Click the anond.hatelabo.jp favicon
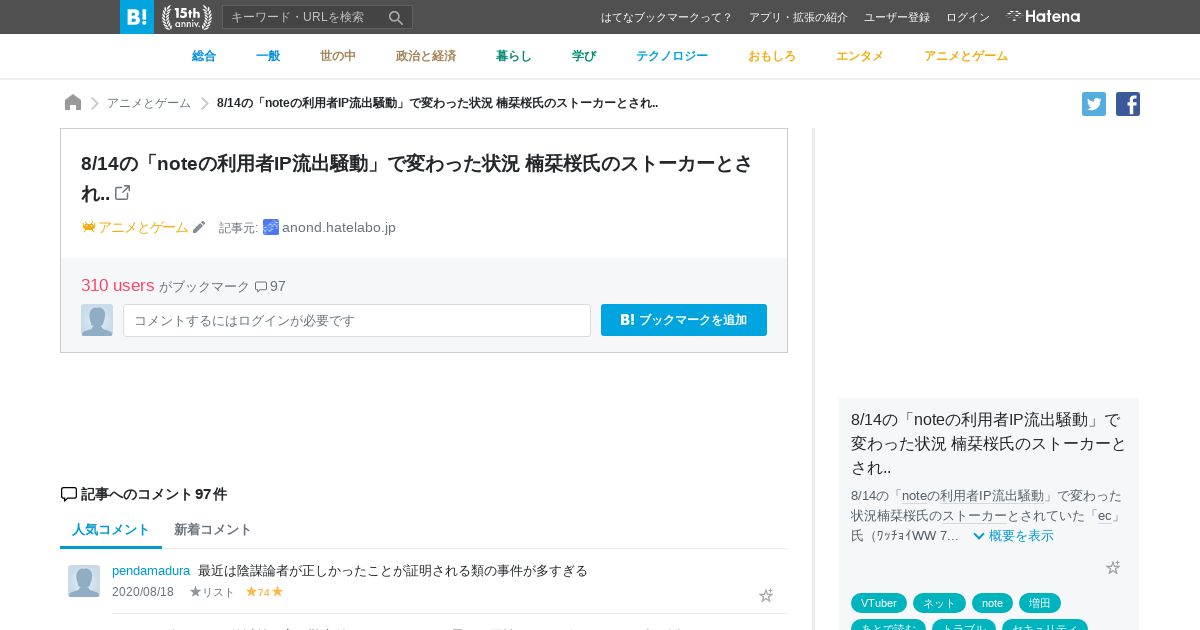 point(271,227)
